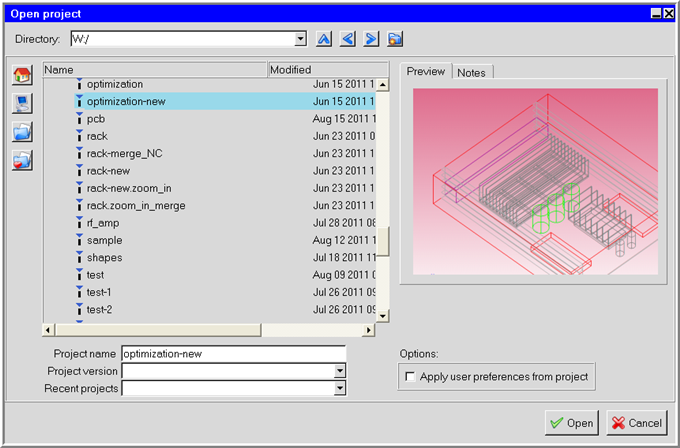
Task: Click the project icon beside rack-merge_NC
Action: point(79,153)
